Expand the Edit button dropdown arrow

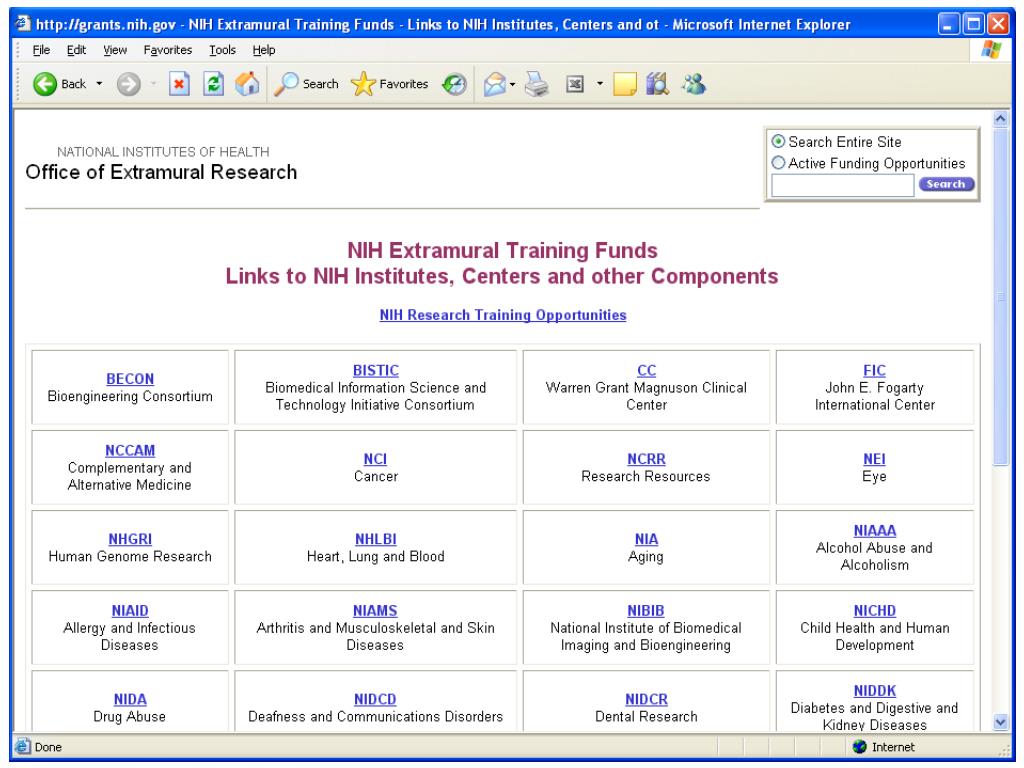[600, 84]
